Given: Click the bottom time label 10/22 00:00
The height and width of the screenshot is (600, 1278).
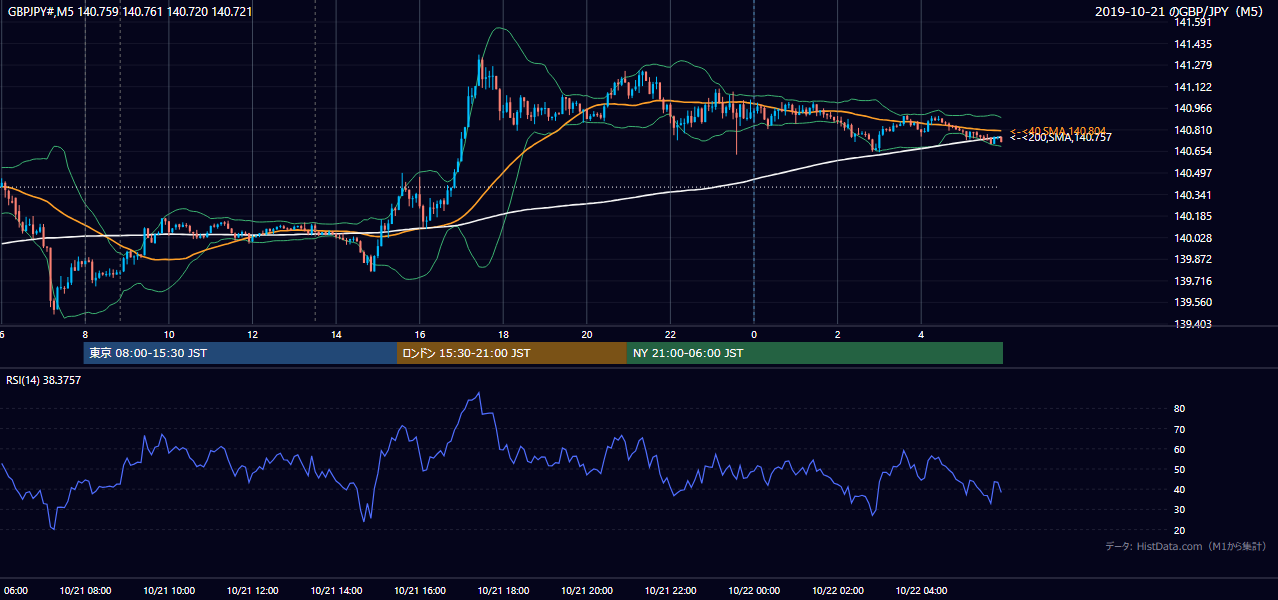Looking at the screenshot, I should coord(754,591).
